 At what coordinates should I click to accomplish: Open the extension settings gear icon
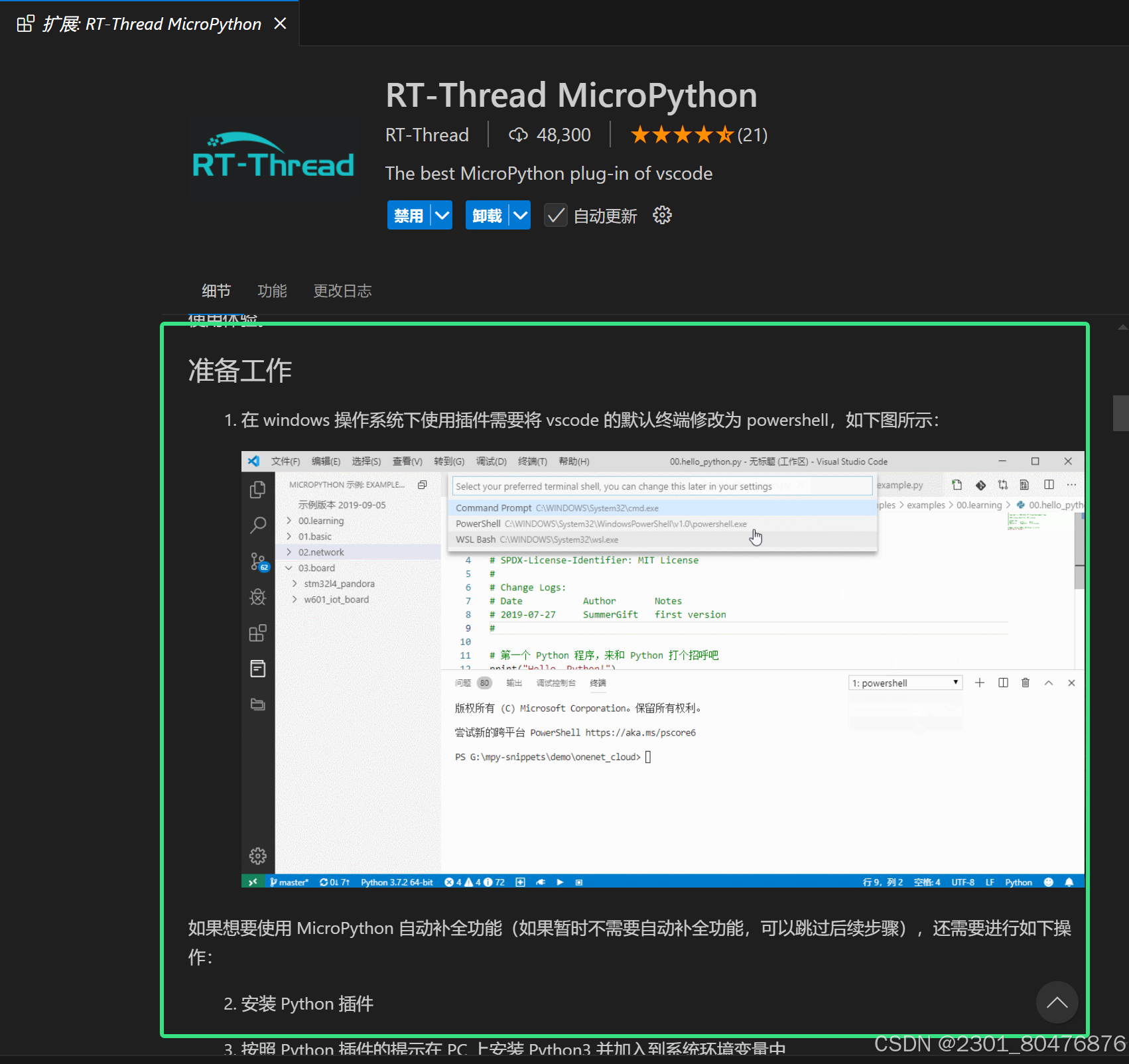(662, 216)
